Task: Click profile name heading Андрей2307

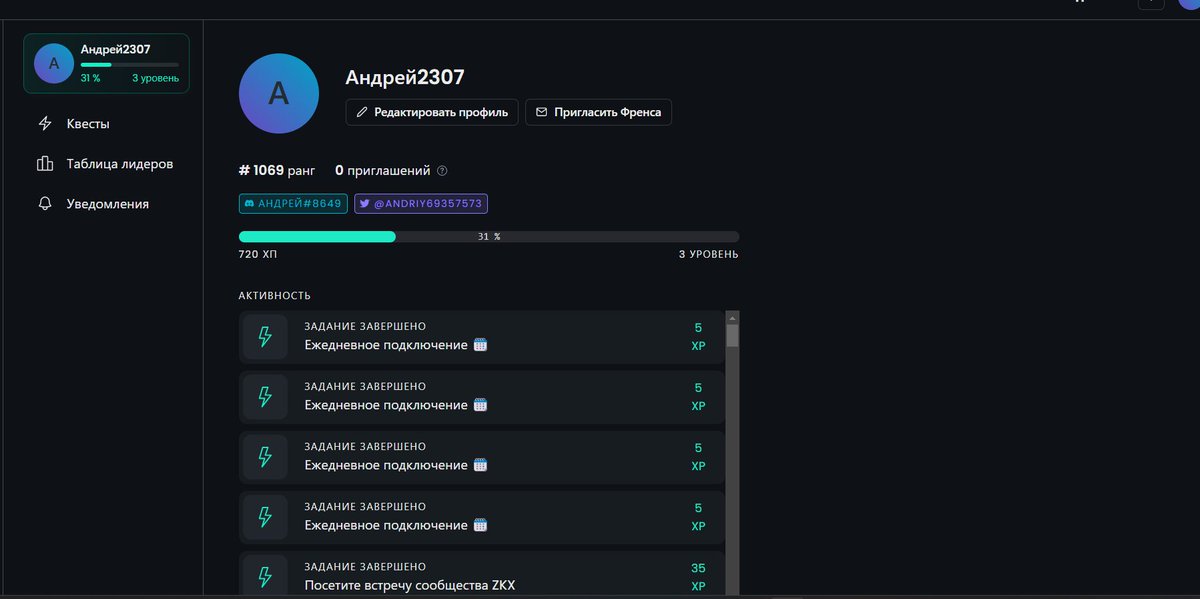Action: [405, 77]
